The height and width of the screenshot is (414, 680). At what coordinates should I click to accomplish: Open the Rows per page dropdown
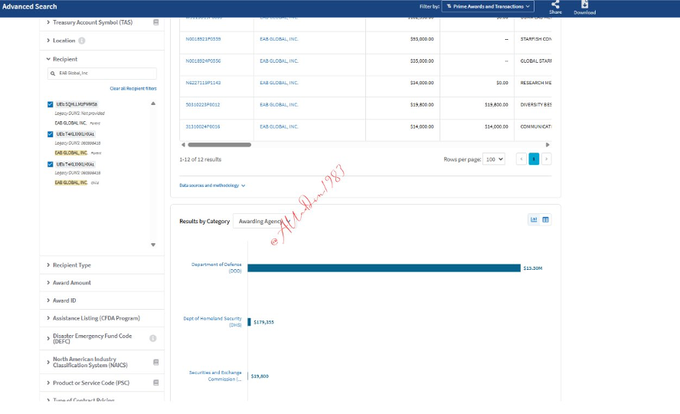click(495, 159)
